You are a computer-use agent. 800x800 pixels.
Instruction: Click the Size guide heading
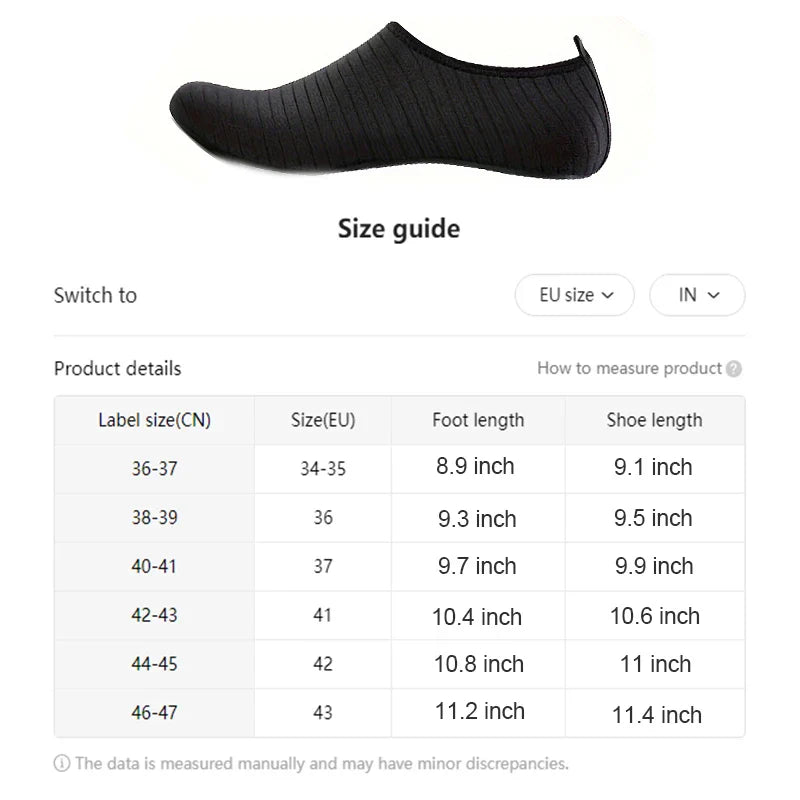click(399, 229)
